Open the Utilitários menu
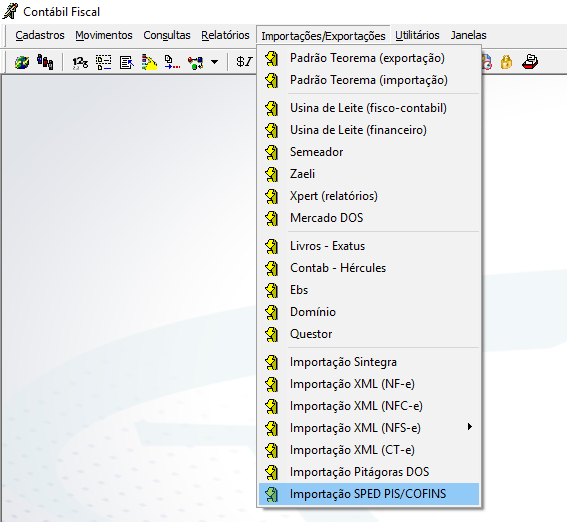 point(417,35)
